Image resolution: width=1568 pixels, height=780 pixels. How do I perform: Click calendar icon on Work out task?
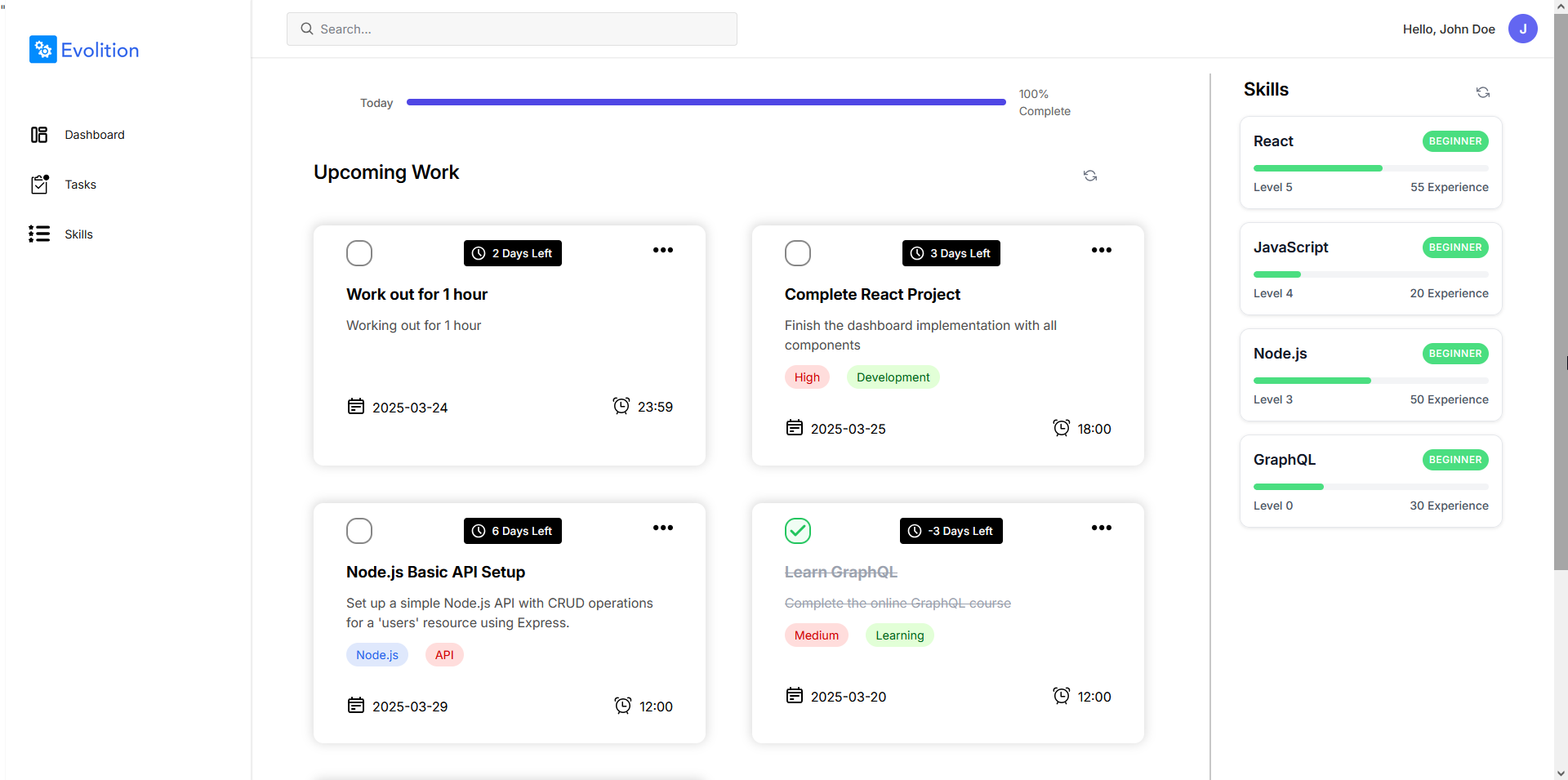coord(356,407)
